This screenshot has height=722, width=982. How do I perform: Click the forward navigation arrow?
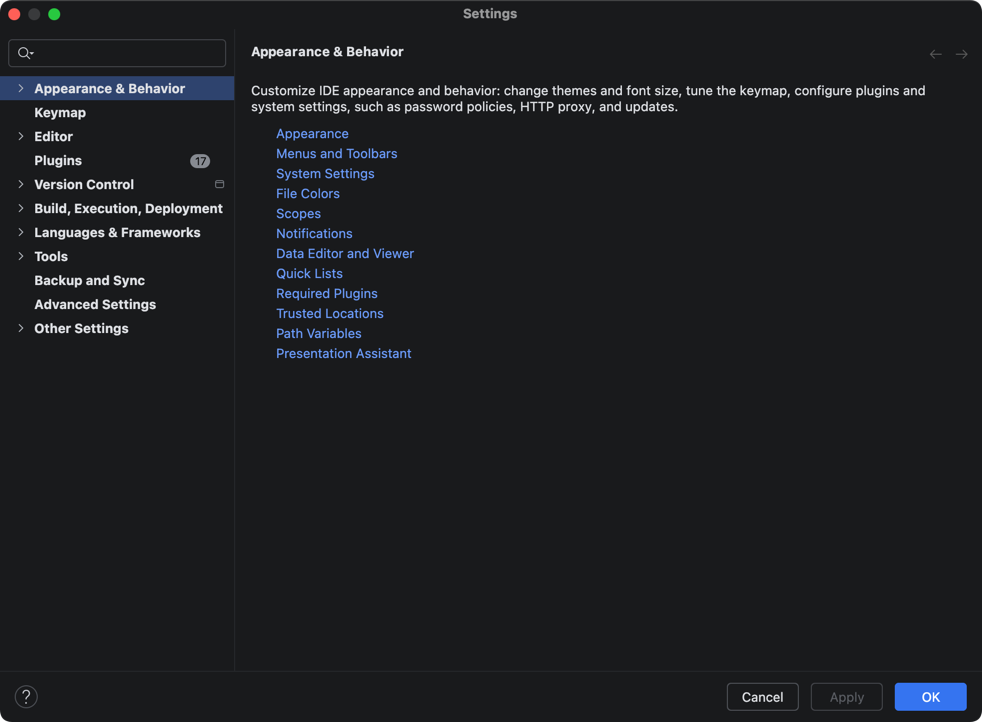tap(961, 54)
